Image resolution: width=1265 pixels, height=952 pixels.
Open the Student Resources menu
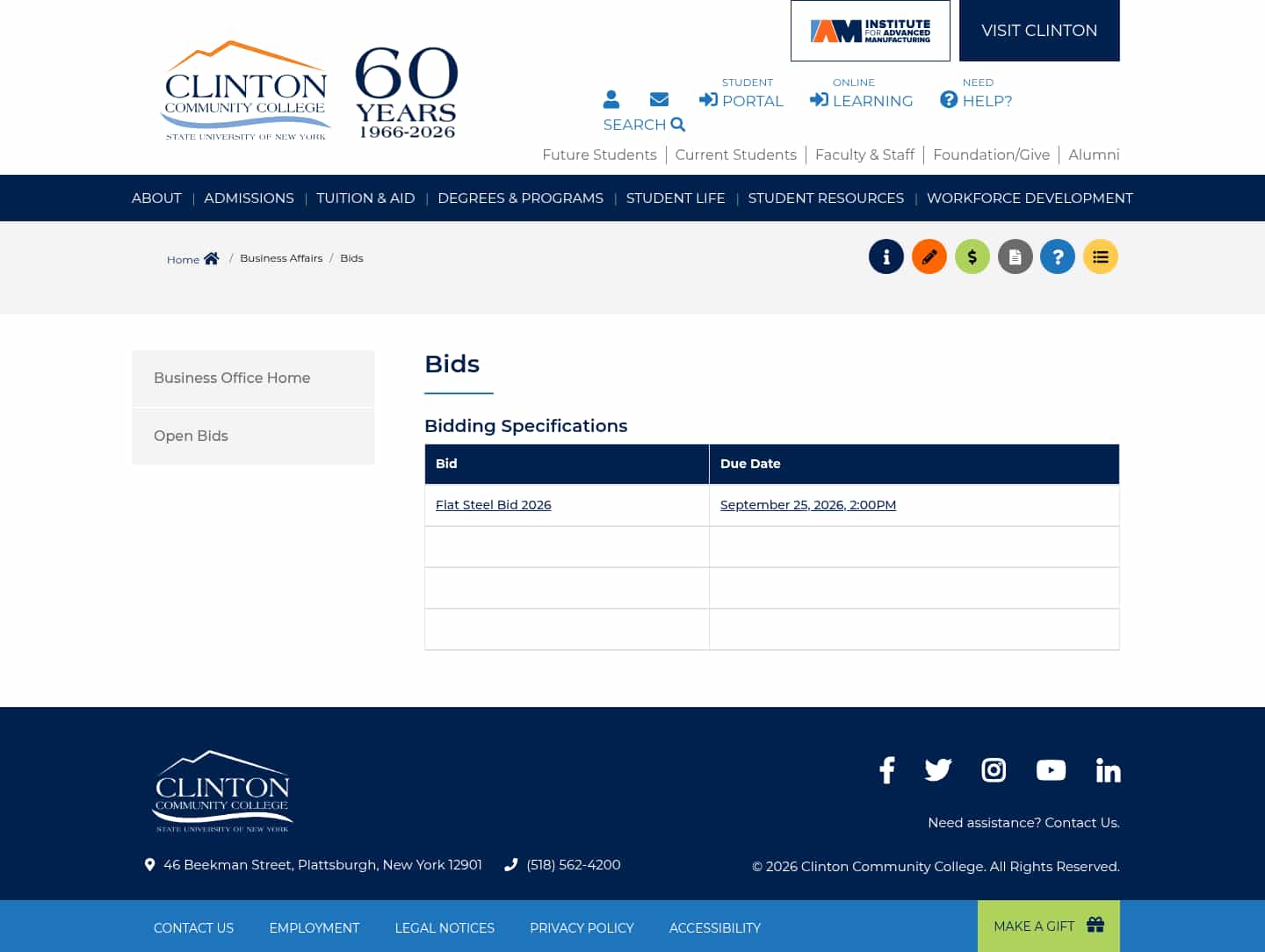[826, 198]
